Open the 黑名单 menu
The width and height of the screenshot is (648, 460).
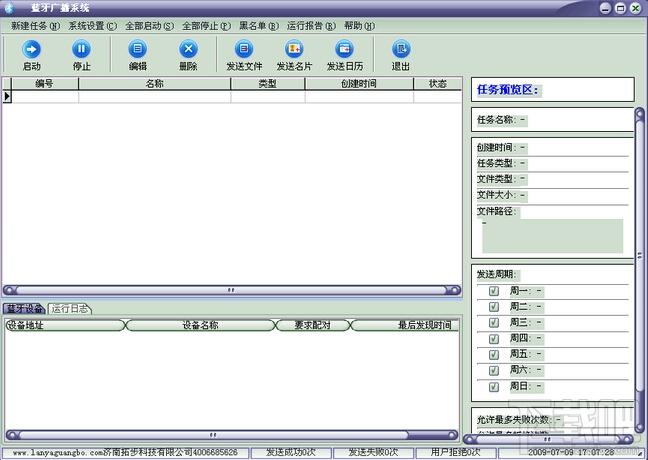[258, 25]
